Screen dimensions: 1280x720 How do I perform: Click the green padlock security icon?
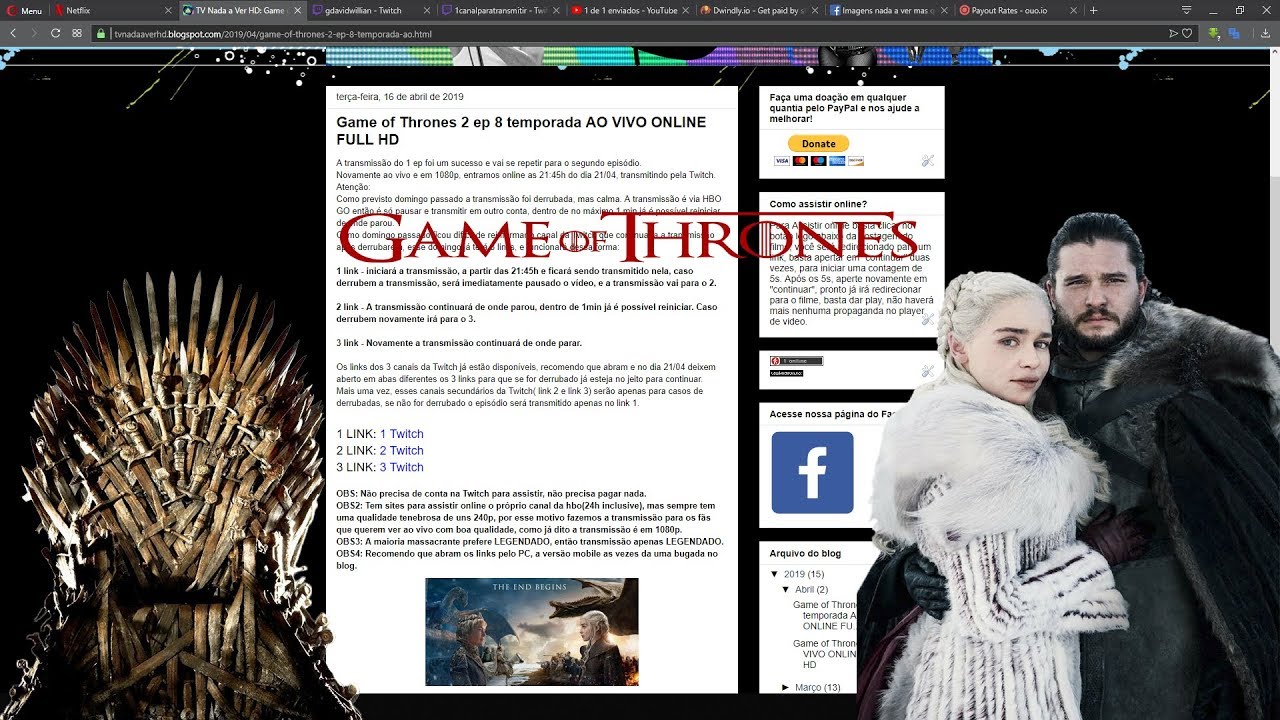102,34
